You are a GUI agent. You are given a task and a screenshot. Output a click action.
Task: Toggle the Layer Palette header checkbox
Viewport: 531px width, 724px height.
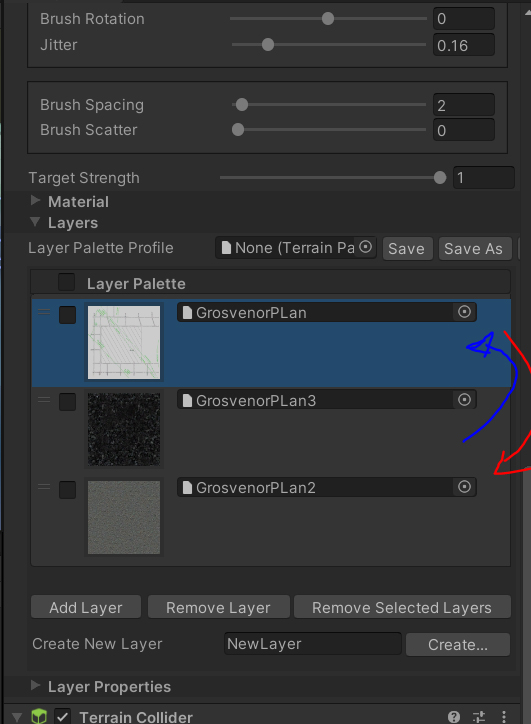point(66,282)
